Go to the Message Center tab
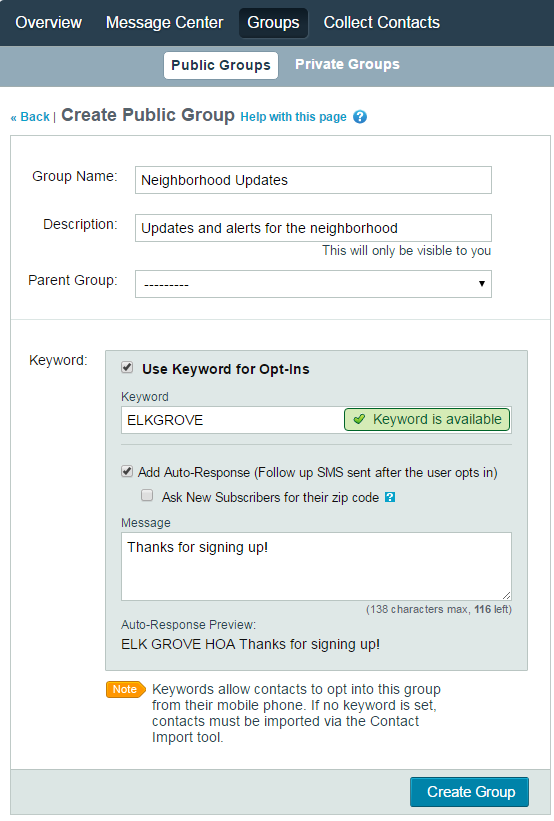 pyautogui.click(x=164, y=23)
